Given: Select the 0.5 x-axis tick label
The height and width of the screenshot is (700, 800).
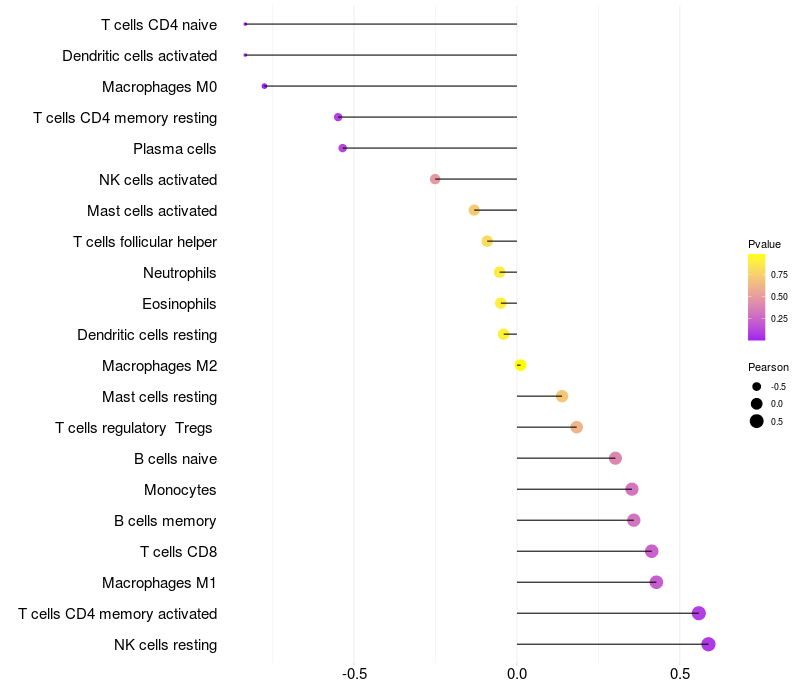Looking at the screenshot, I should click(680, 674).
